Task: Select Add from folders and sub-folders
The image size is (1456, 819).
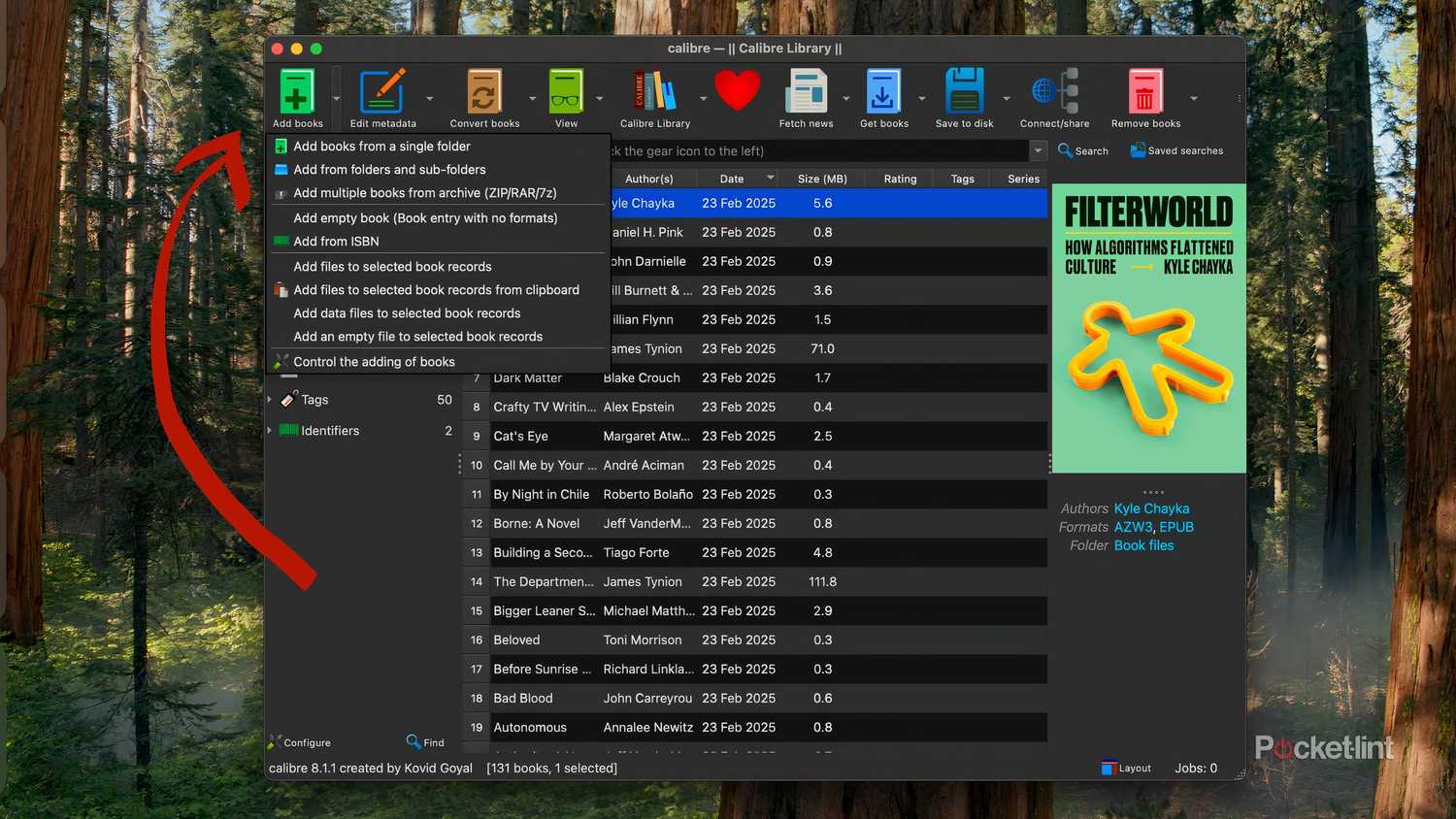Action: tap(438, 170)
